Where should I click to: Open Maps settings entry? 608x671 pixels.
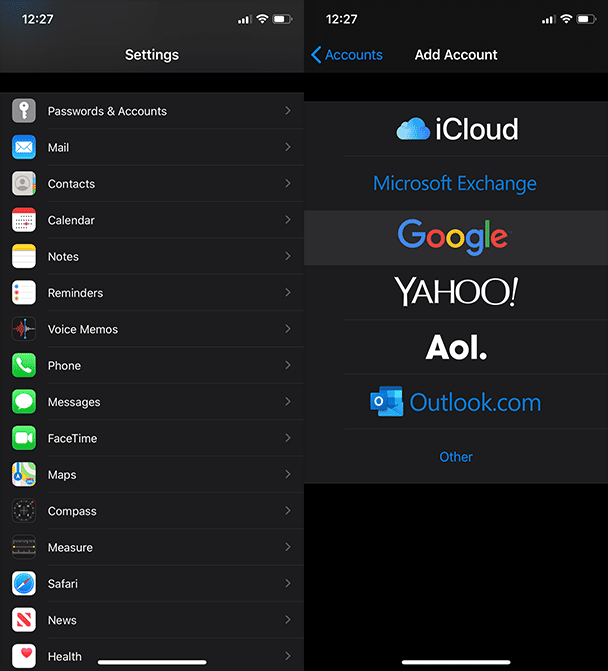point(152,475)
